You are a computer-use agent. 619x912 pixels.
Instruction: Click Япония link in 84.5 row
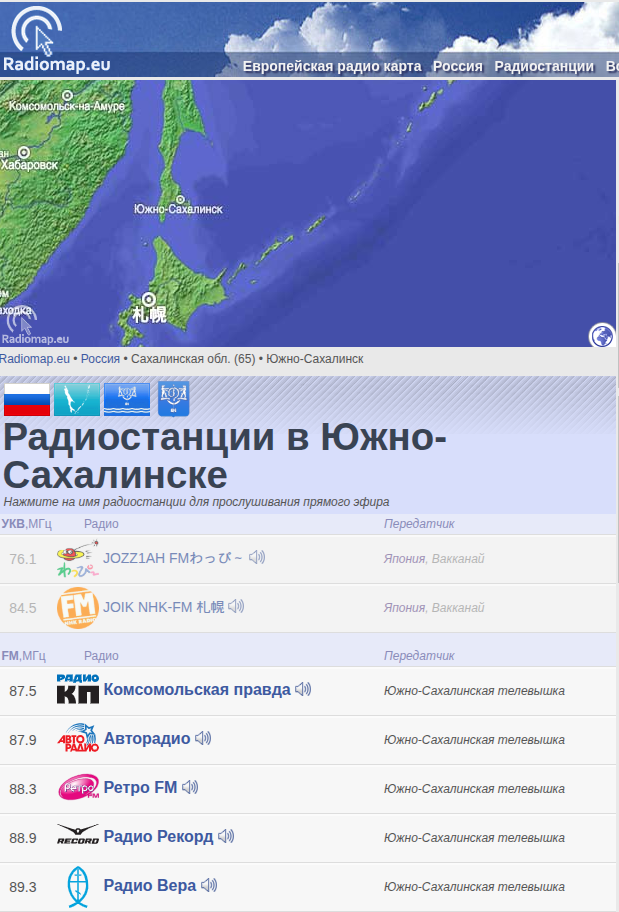tap(404, 608)
